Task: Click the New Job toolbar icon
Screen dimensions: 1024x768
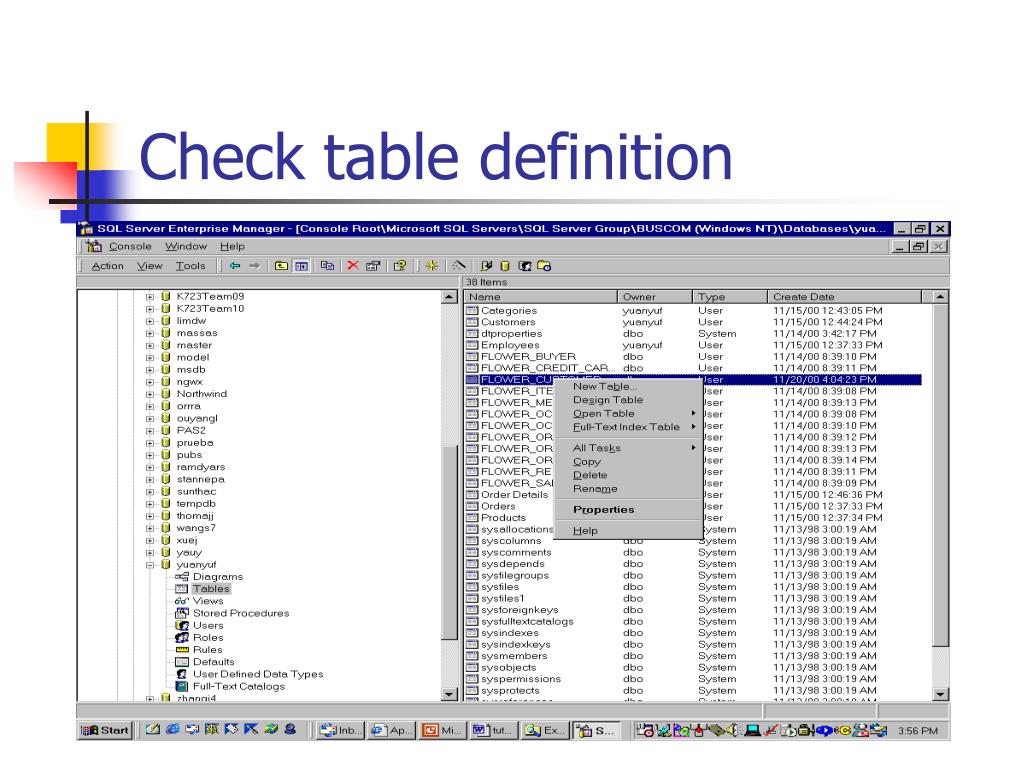Action: (544, 266)
